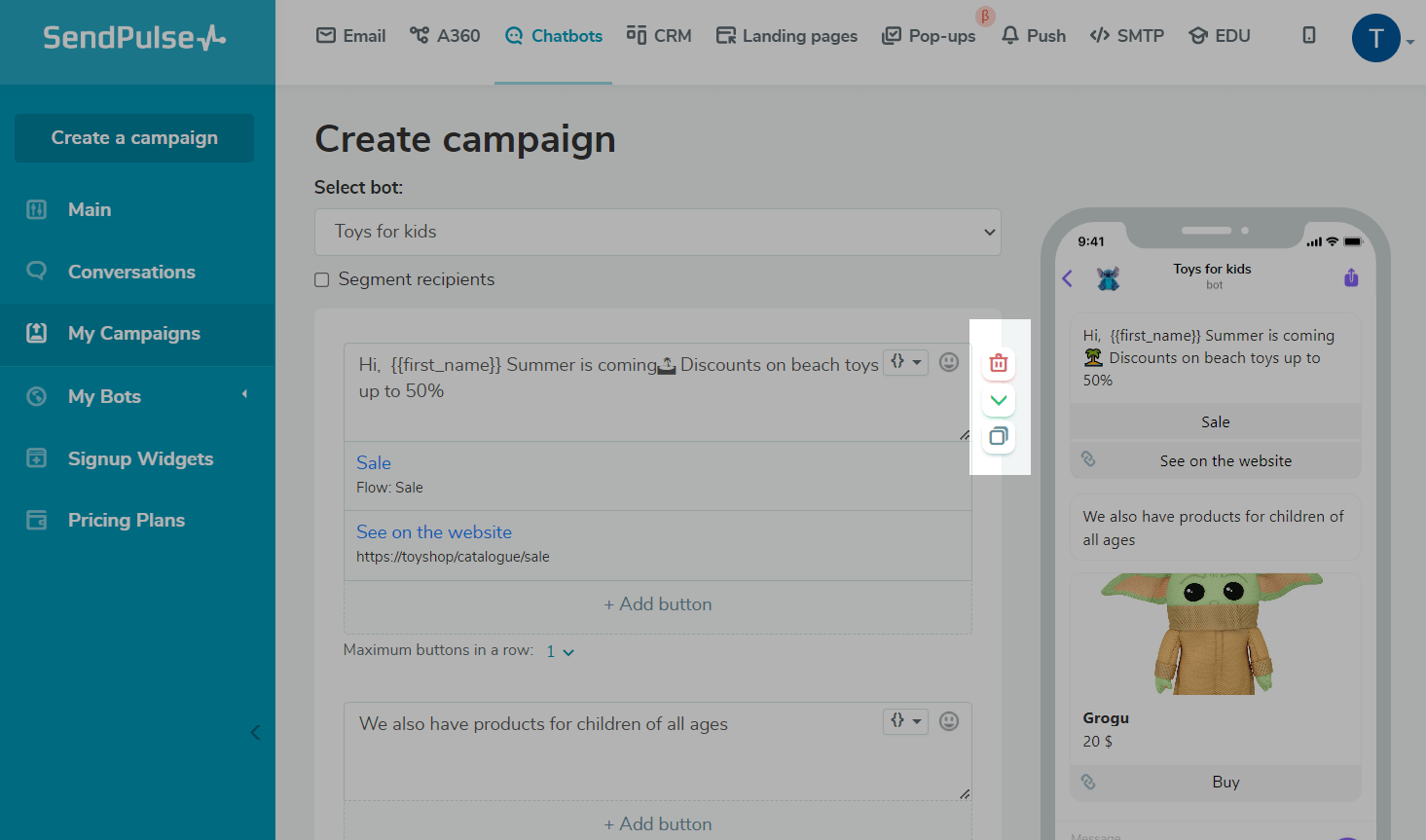1426x840 pixels.
Task: Expand the My Bots sidebar submenu
Action: pyautogui.click(x=244, y=394)
